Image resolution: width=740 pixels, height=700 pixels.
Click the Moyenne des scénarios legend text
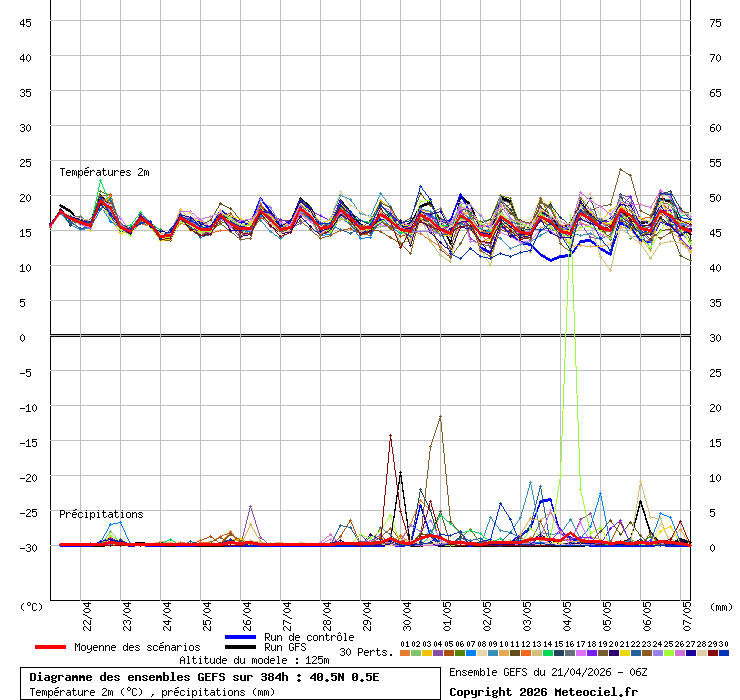[137, 647]
